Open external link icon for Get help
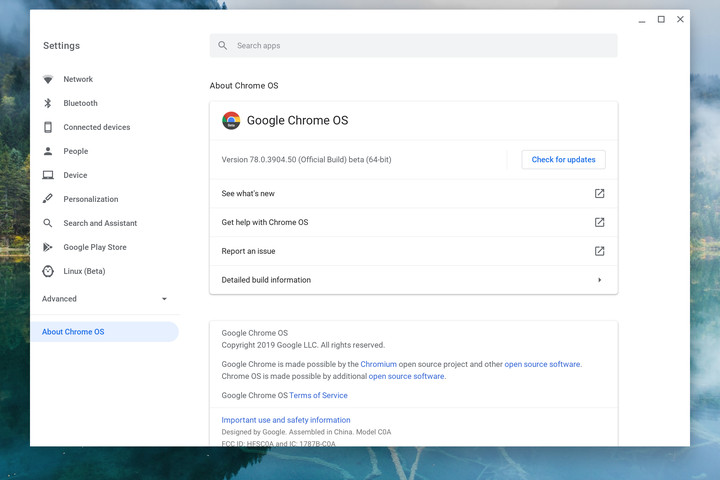 click(599, 222)
